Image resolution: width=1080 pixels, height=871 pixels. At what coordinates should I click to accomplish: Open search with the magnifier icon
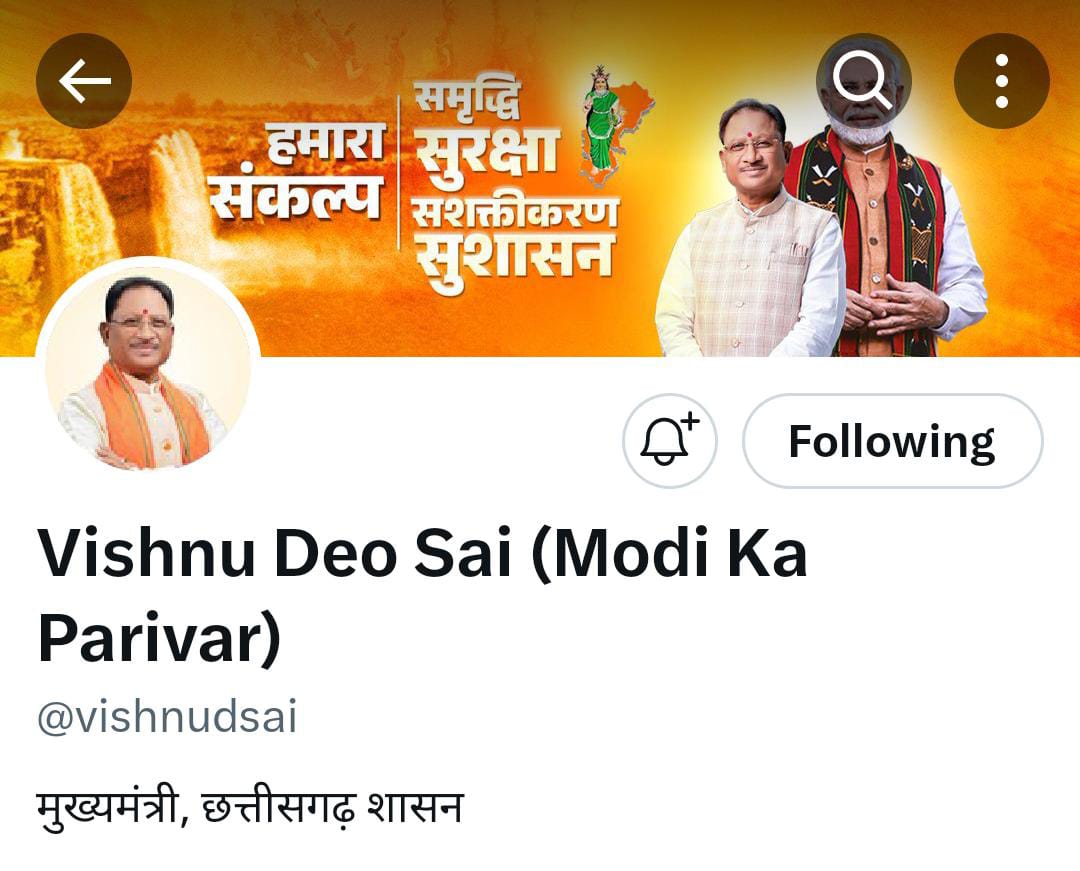[x=864, y=81]
